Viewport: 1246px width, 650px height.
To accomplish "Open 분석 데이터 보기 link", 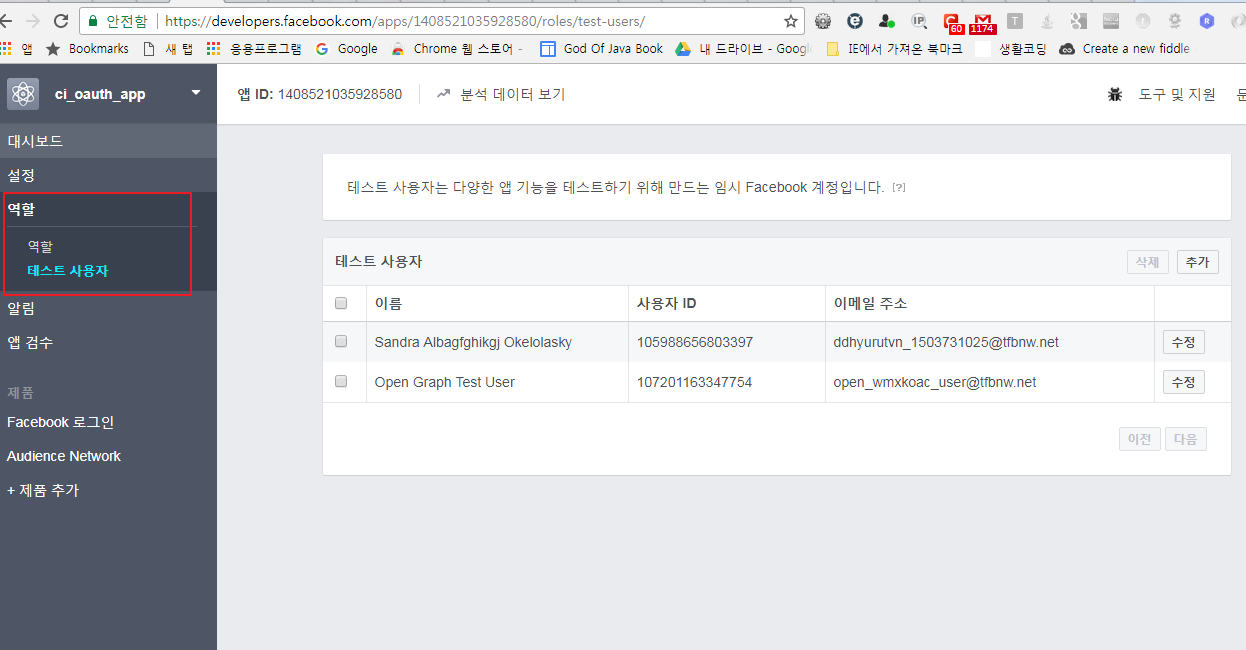I will (x=512, y=94).
